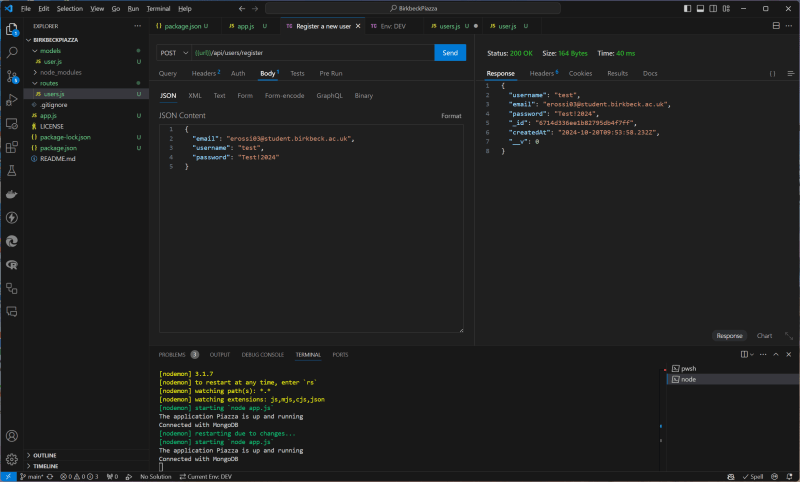The height and width of the screenshot is (482, 800).
Task: Open the Manage gear menu
Action: (11, 460)
